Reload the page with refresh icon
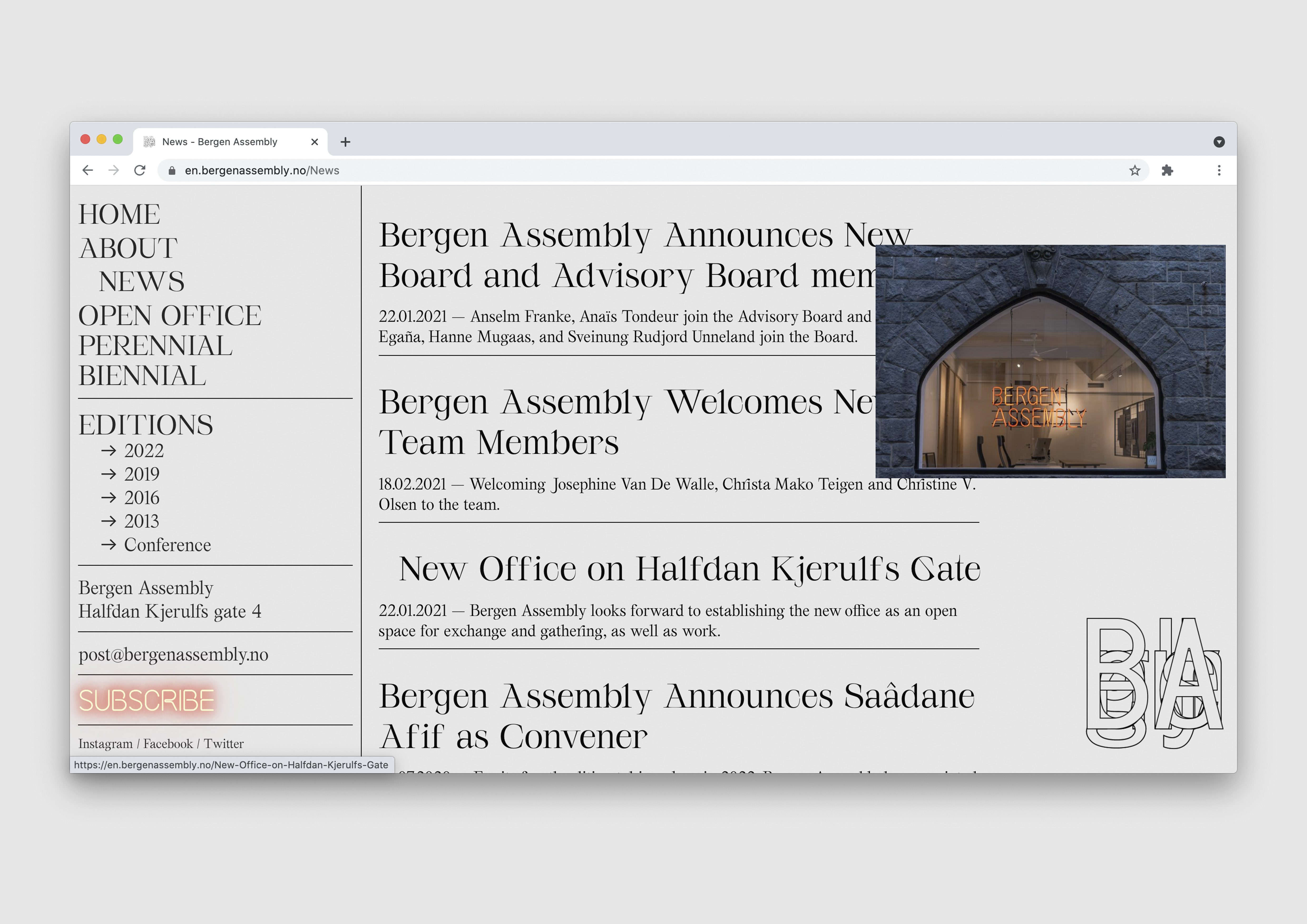Image resolution: width=1307 pixels, height=924 pixels. coord(139,170)
